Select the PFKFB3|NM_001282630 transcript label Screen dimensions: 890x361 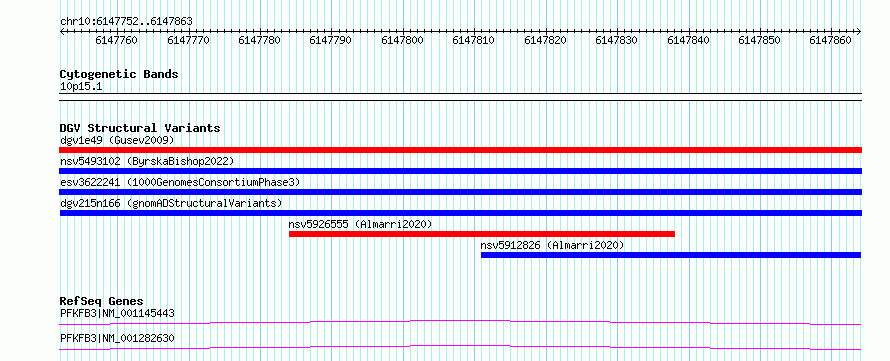click(x=117, y=339)
